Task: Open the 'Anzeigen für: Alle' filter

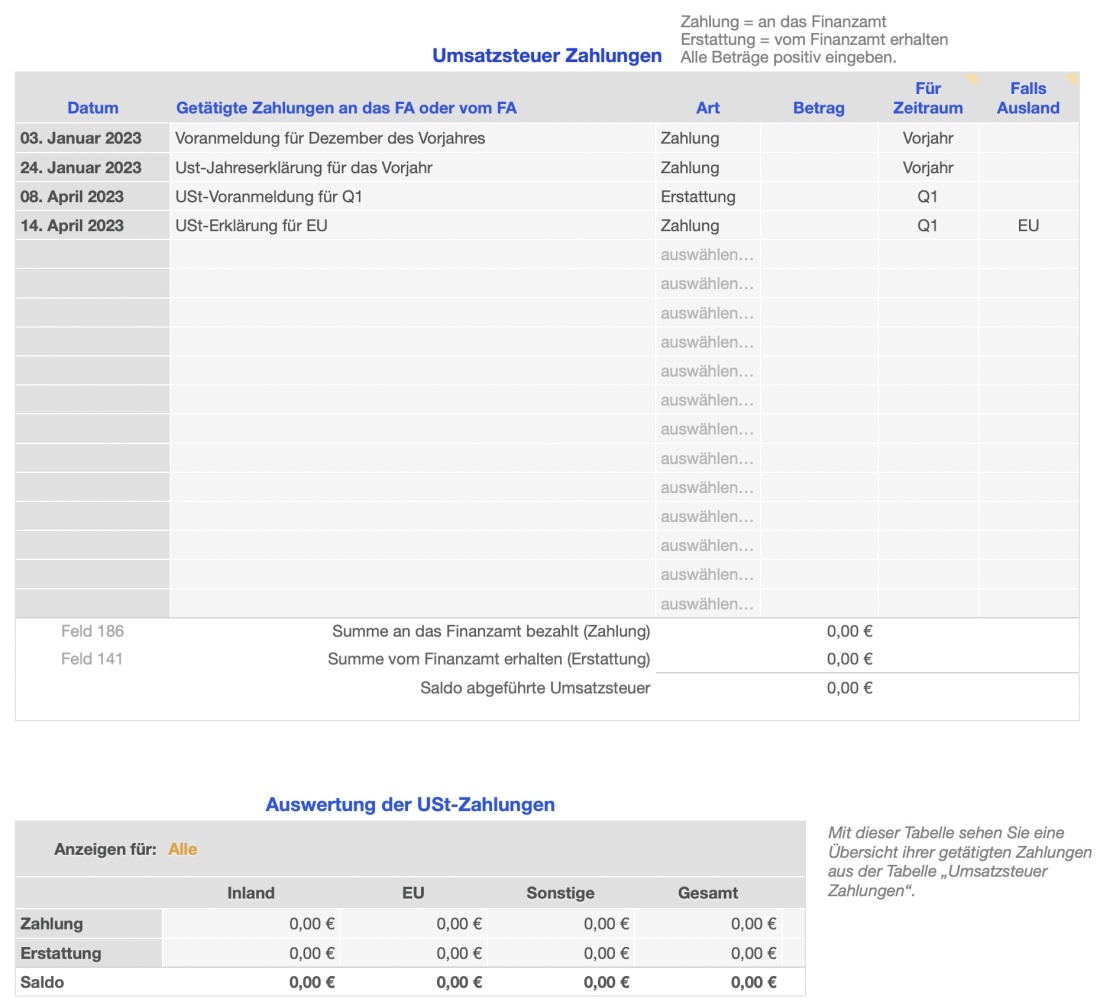Action: coord(182,849)
